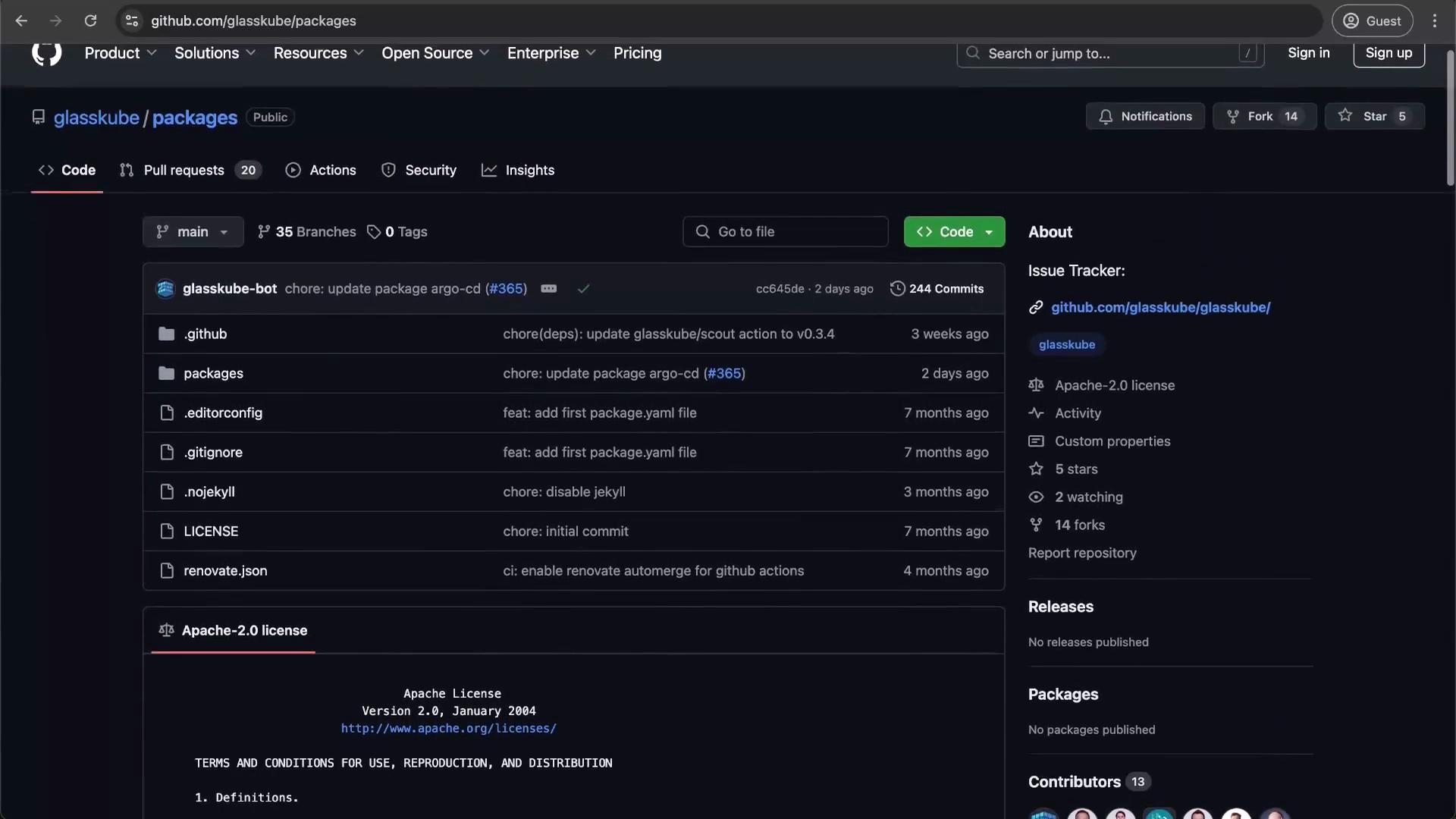Open the renovate.json file name
This screenshot has height=819, width=1456.
click(225, 570)
